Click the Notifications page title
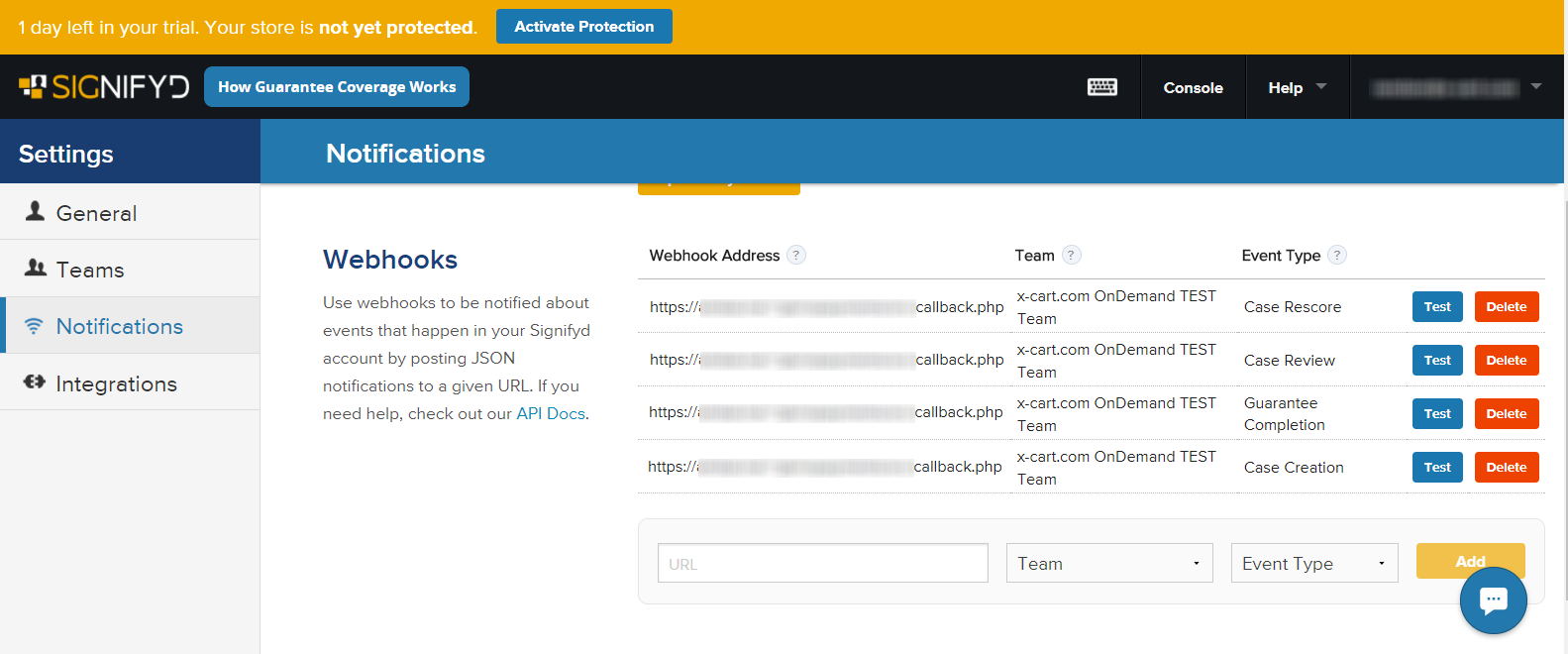 (x=405, y=154)
